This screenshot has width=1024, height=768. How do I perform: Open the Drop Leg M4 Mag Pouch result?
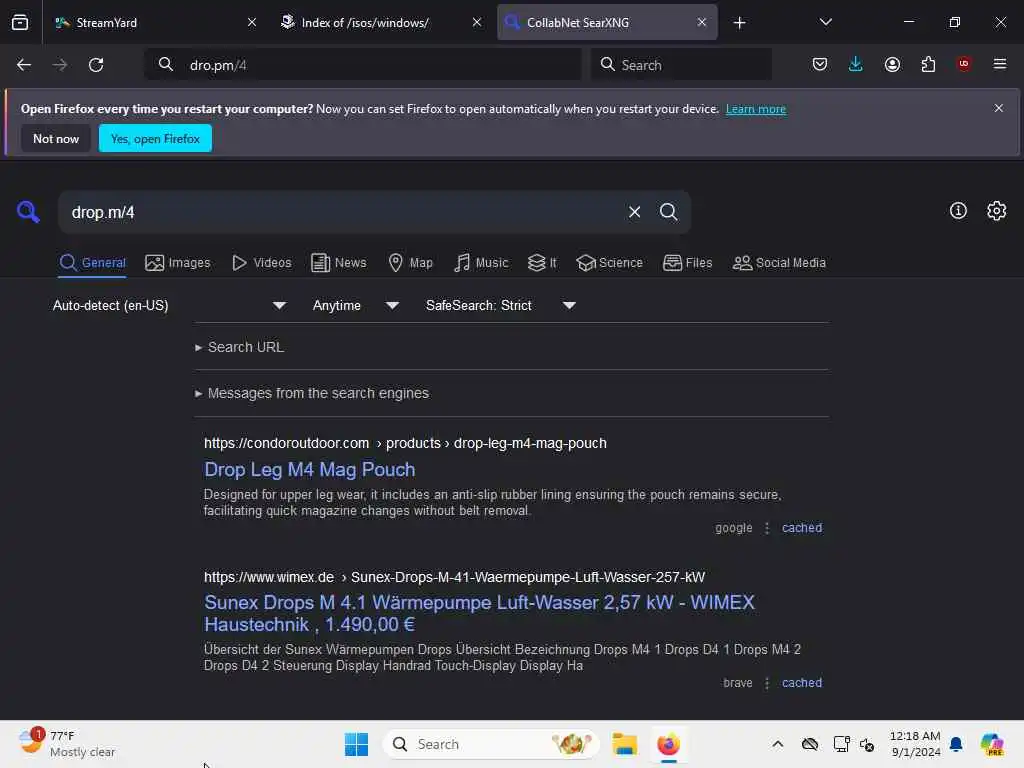click(x=310, y=469)
